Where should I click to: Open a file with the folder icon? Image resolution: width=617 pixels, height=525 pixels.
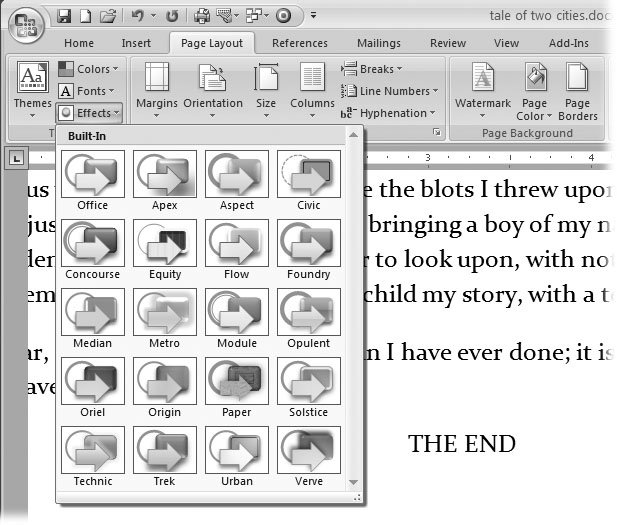[108, 16]
